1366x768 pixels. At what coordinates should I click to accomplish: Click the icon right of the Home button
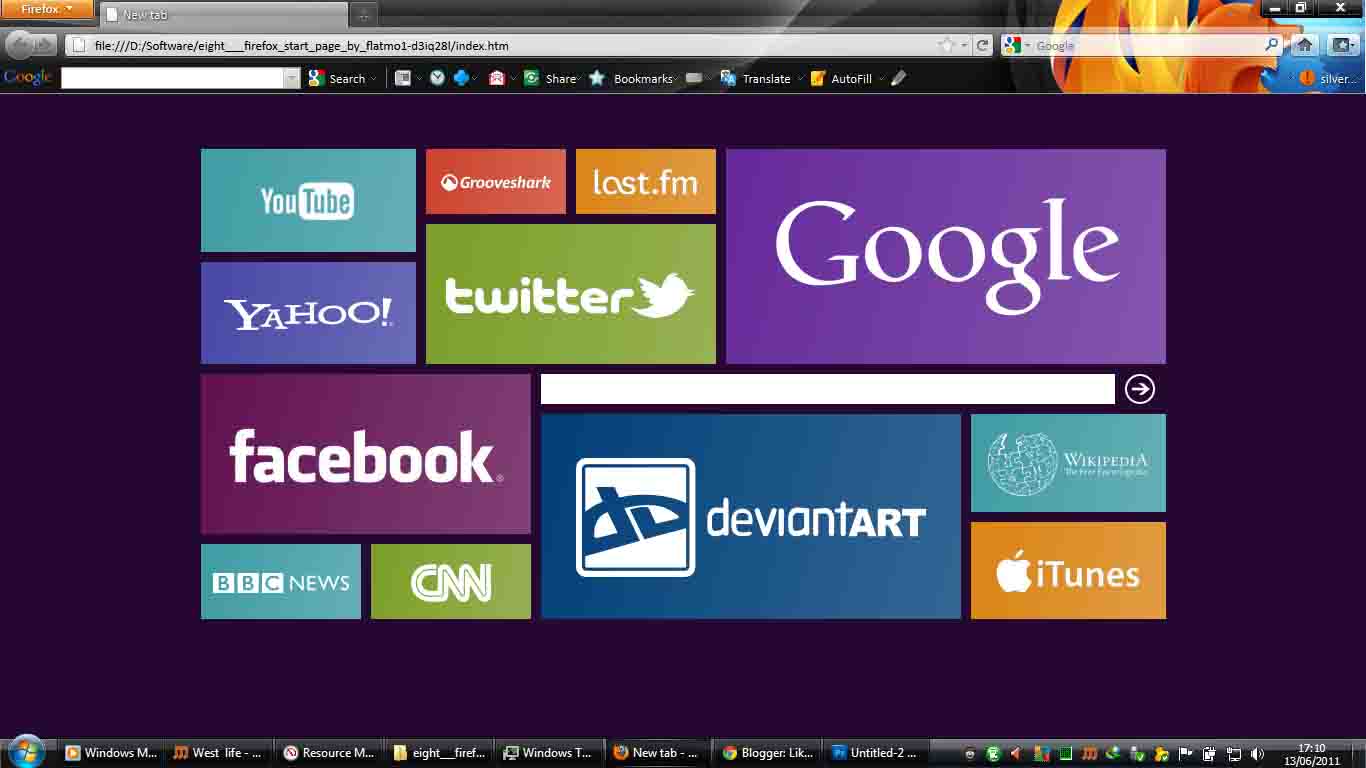(1341, 45)
